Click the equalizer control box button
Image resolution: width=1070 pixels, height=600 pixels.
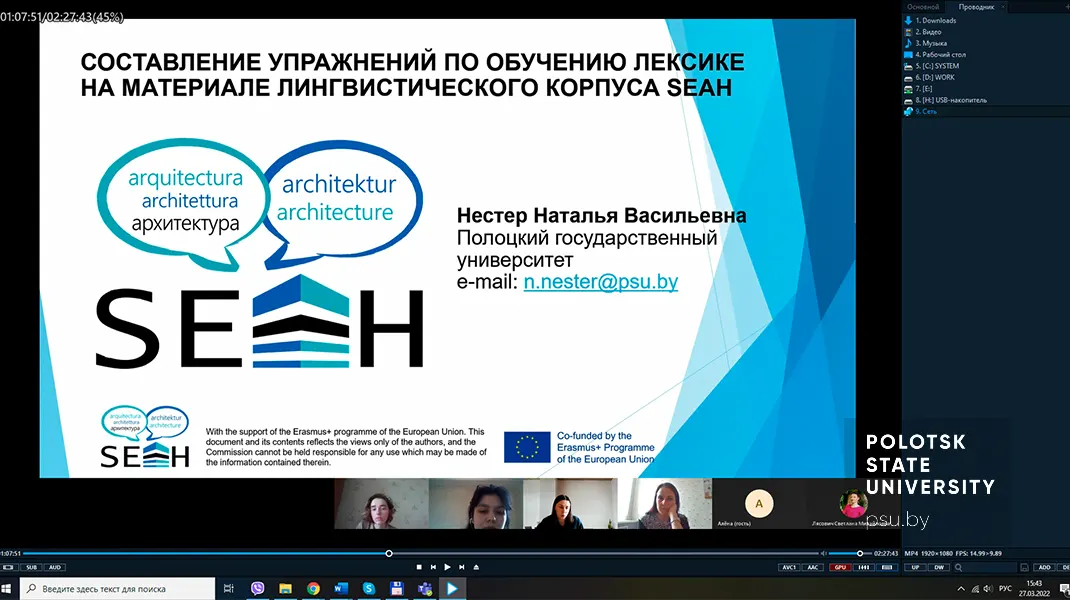coord(863,567)
